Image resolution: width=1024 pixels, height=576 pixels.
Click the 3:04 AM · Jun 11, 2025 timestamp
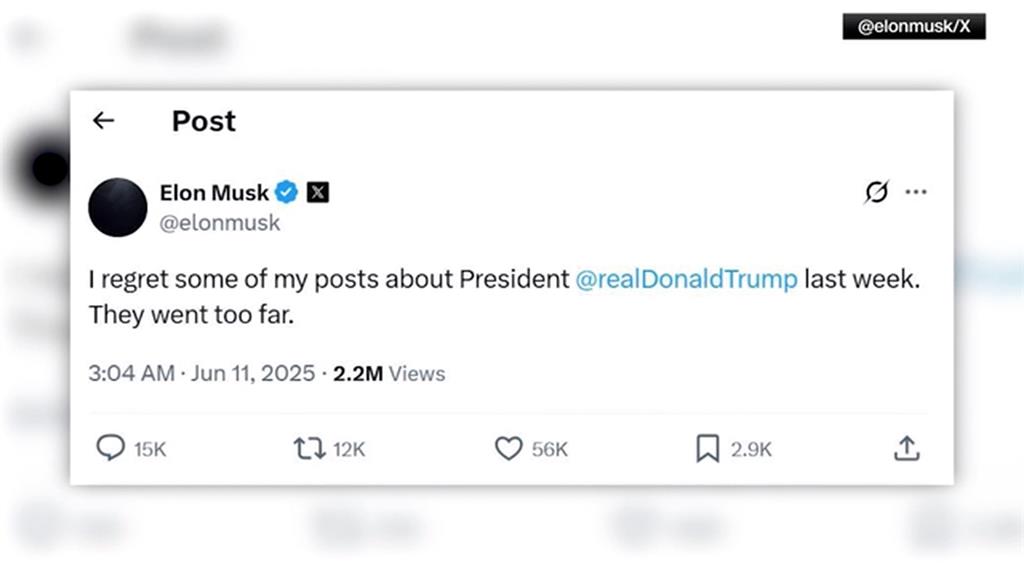(202, 374)
